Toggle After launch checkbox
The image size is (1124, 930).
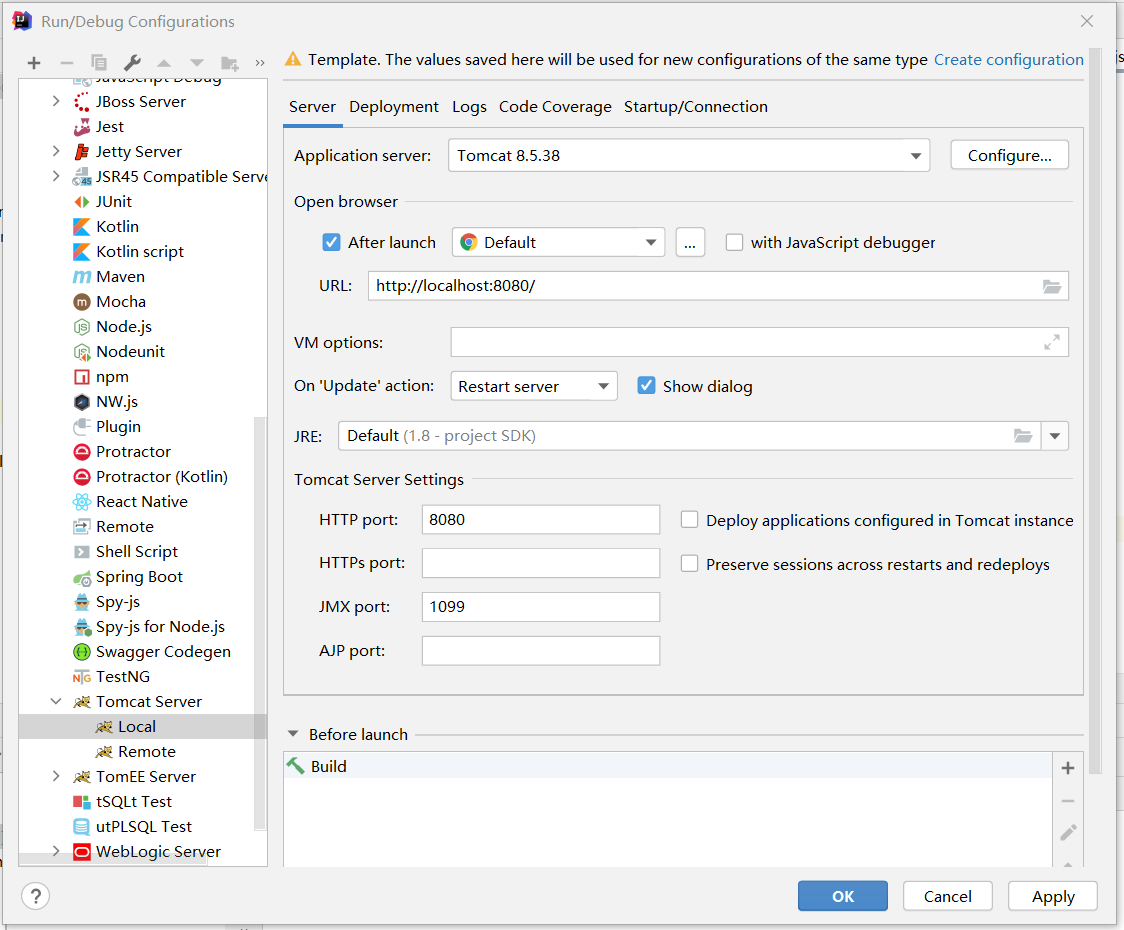[331, 242]
